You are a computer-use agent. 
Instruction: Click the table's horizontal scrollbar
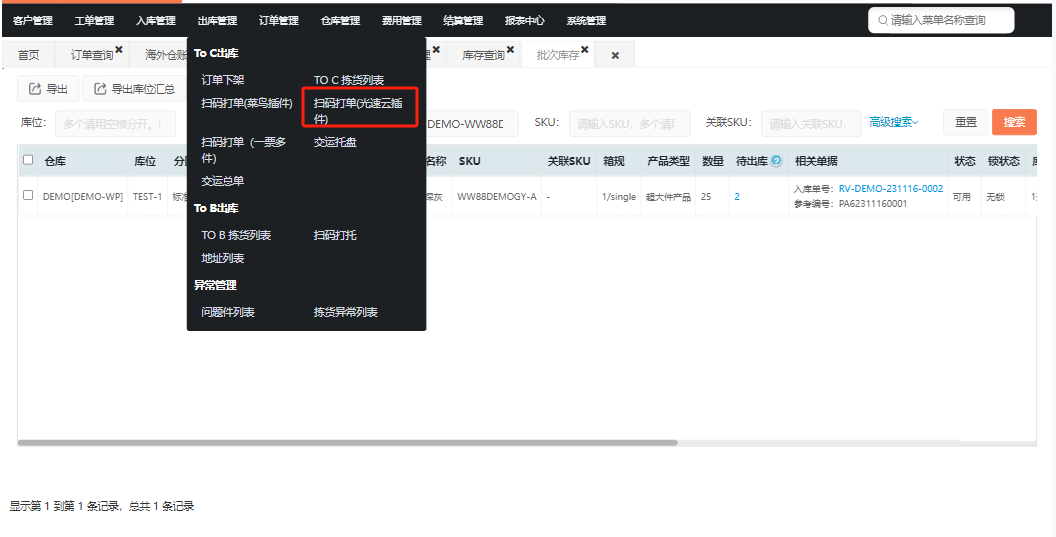(348, 443)
